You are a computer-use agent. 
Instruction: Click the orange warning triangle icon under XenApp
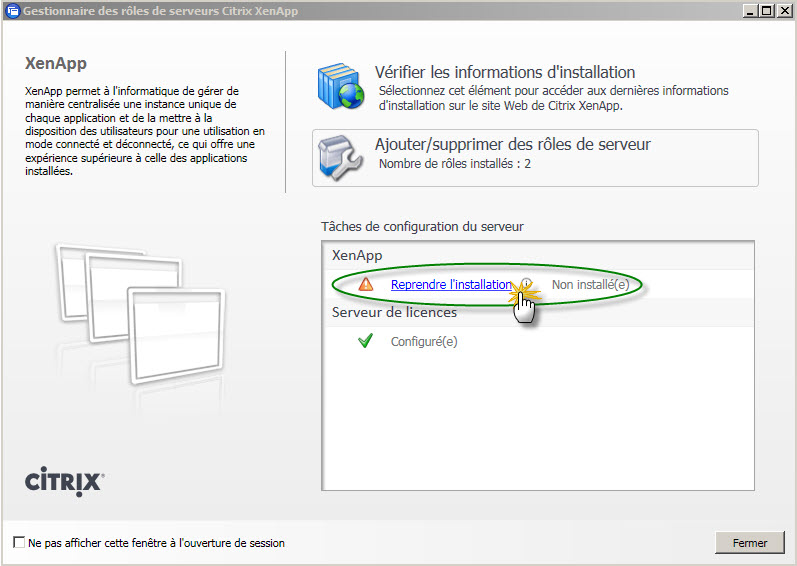pos(365,285)
